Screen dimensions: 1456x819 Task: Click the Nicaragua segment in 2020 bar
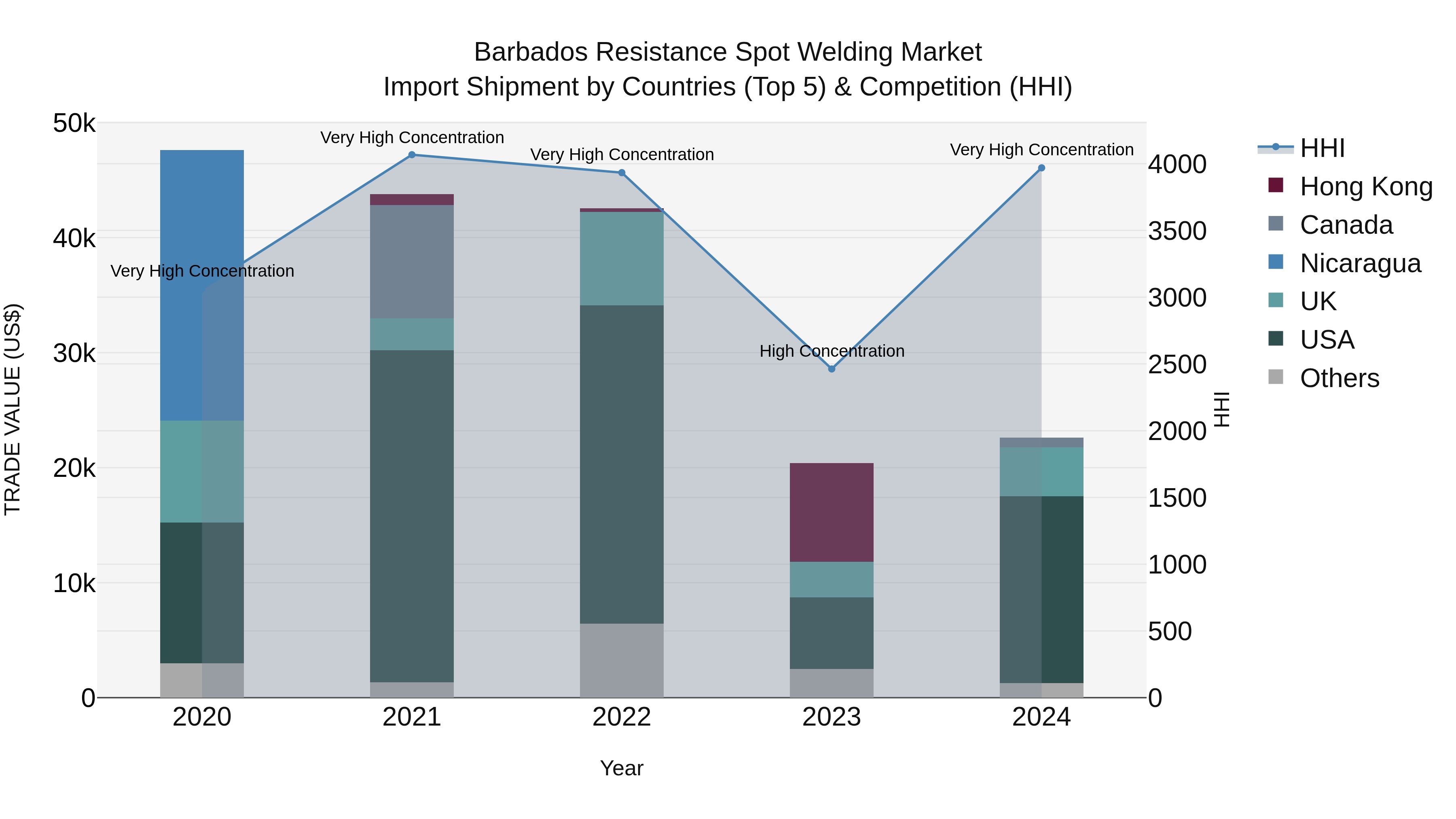[202, 286]
